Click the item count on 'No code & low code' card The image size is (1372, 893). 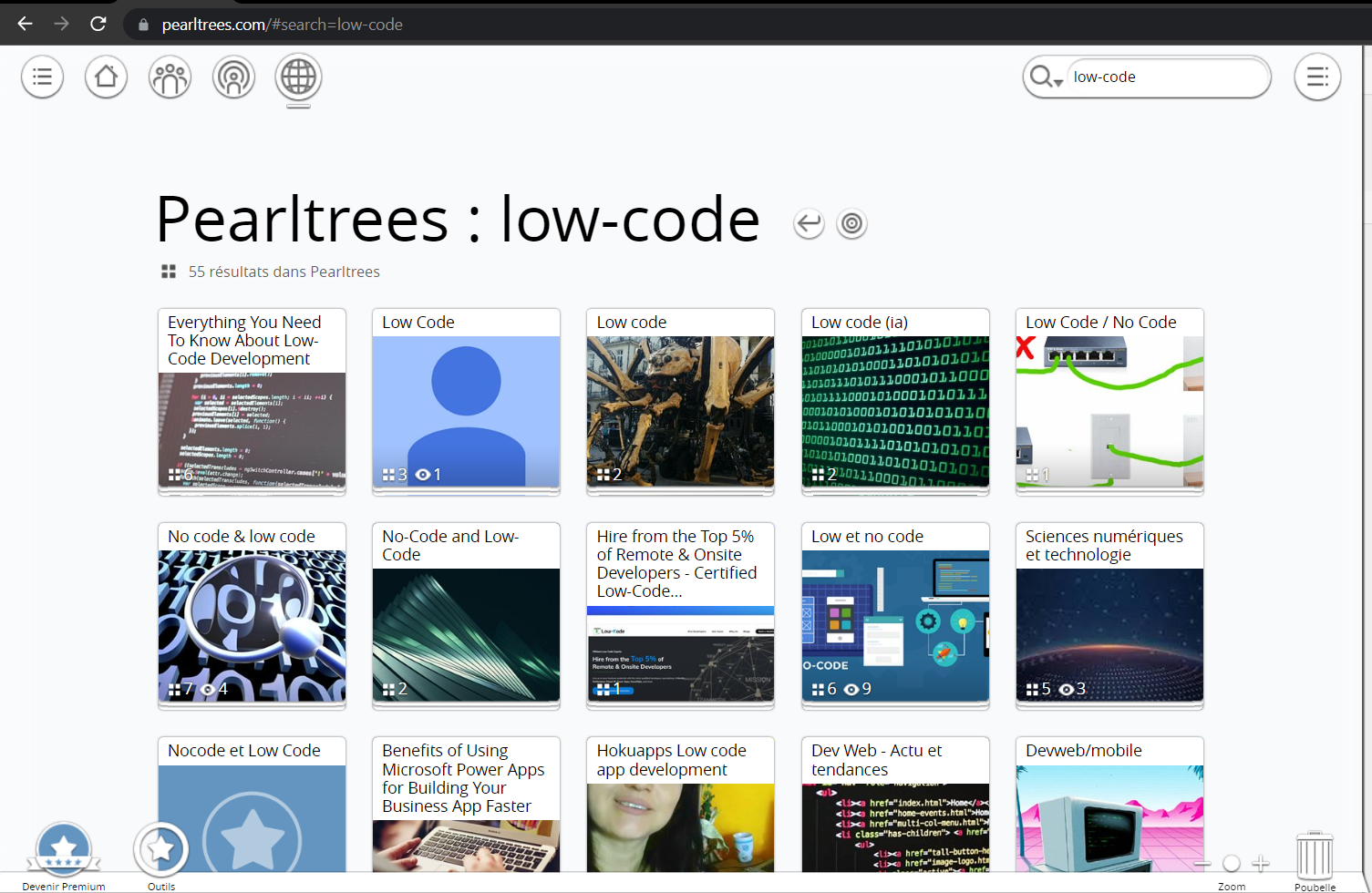[181, 689]
